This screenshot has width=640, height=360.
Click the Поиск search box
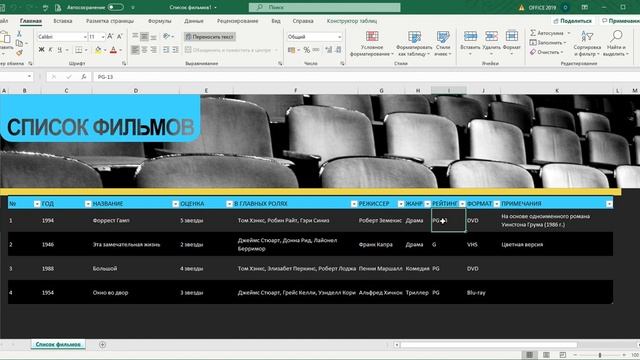tap(324, 7)
